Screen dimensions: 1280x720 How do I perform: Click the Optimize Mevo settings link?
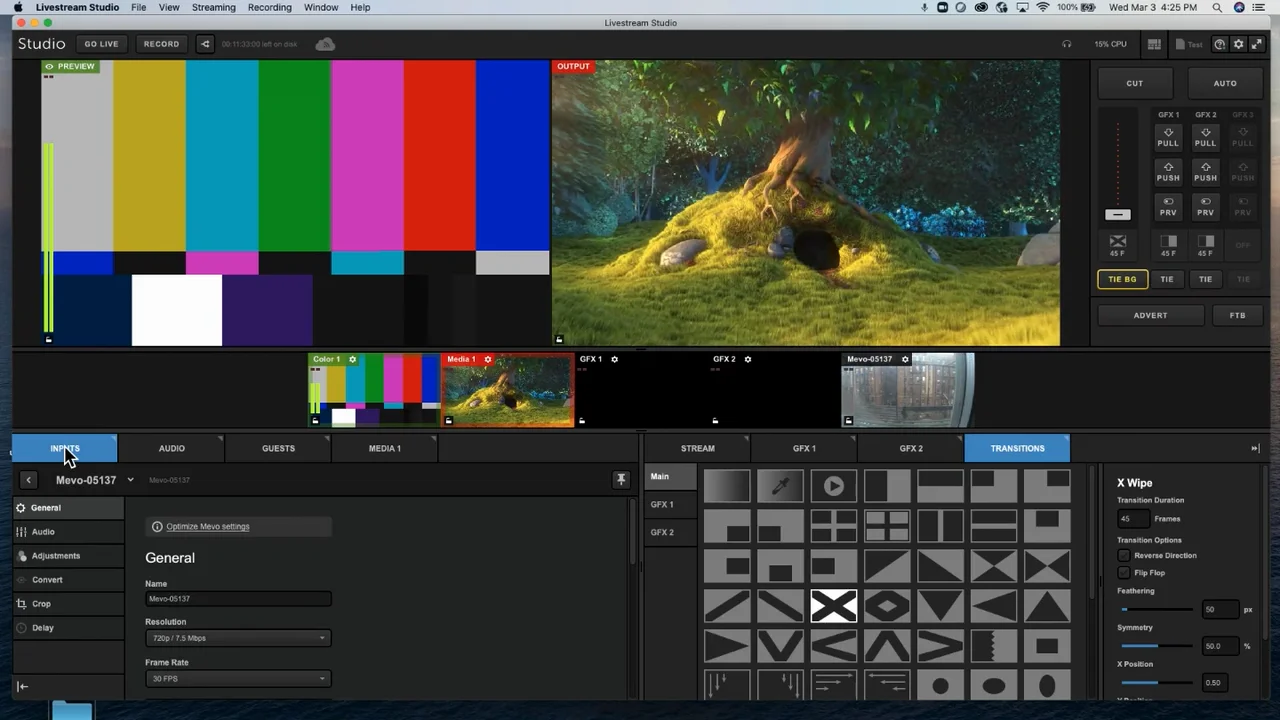(x=207, y=526)
